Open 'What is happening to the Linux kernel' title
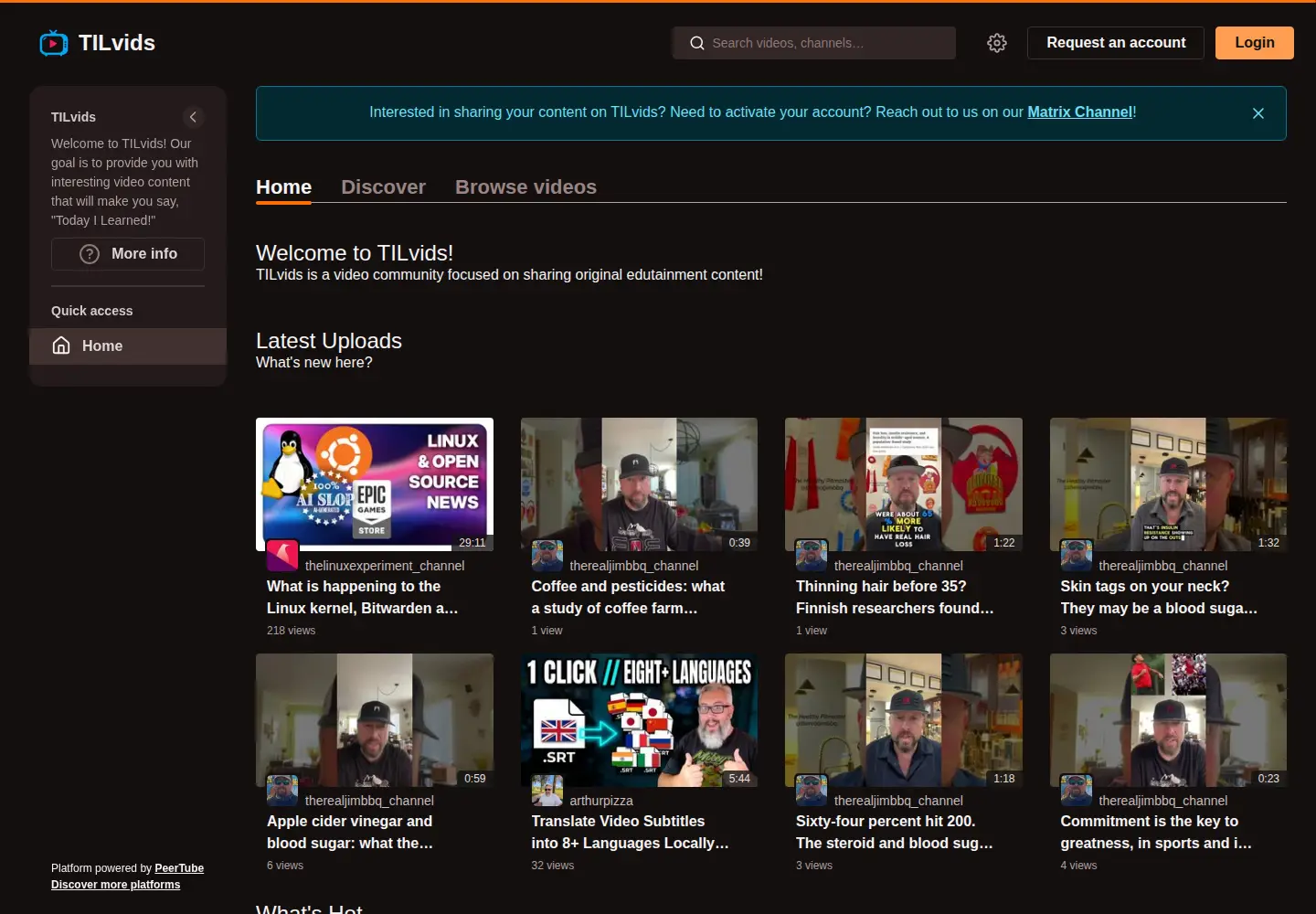Viewport: 1316px width, 914px height. pyautogui.click(x=363, y=598)
